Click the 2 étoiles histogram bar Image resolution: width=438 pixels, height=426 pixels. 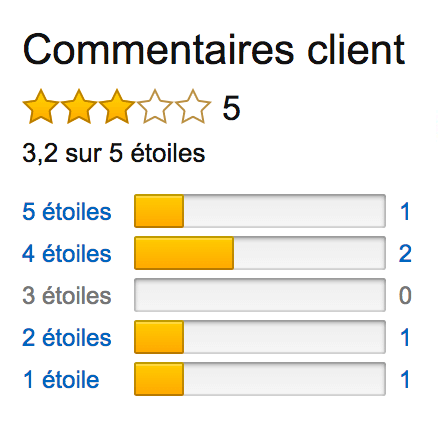[x=260, y=337]
